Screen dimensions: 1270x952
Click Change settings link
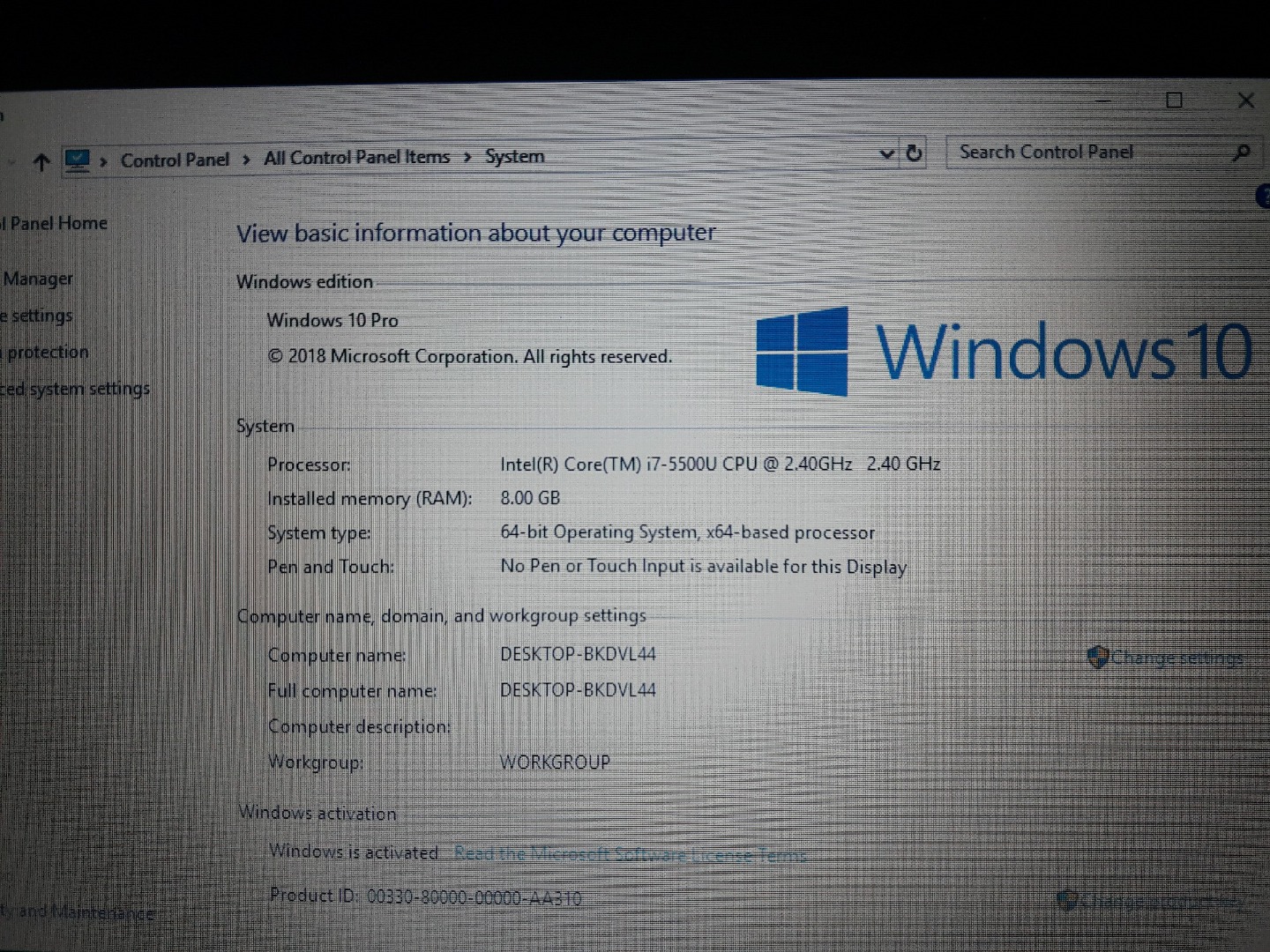1177,658
